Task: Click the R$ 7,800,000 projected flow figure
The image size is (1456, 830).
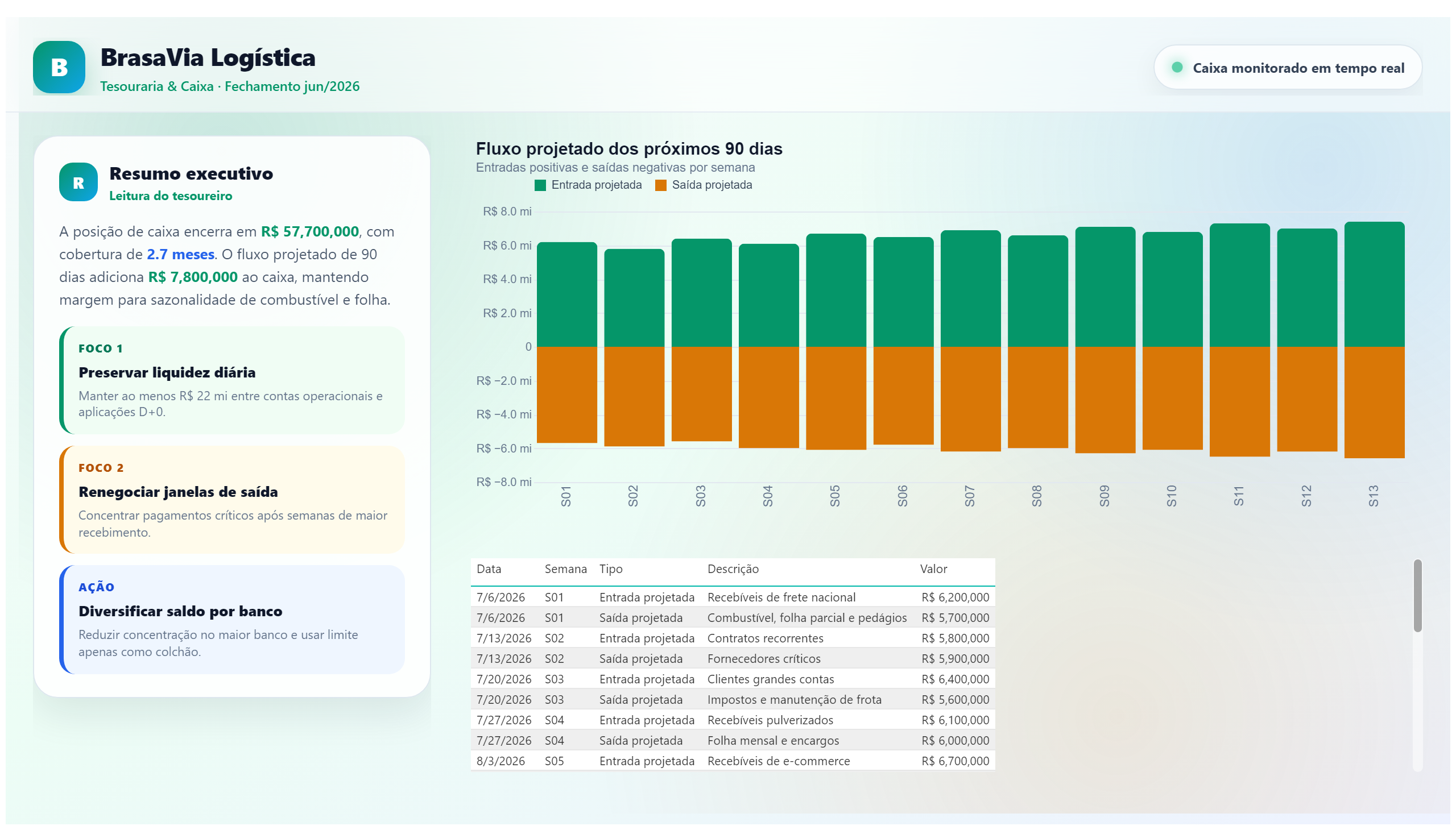Action: tap(193, 277)
